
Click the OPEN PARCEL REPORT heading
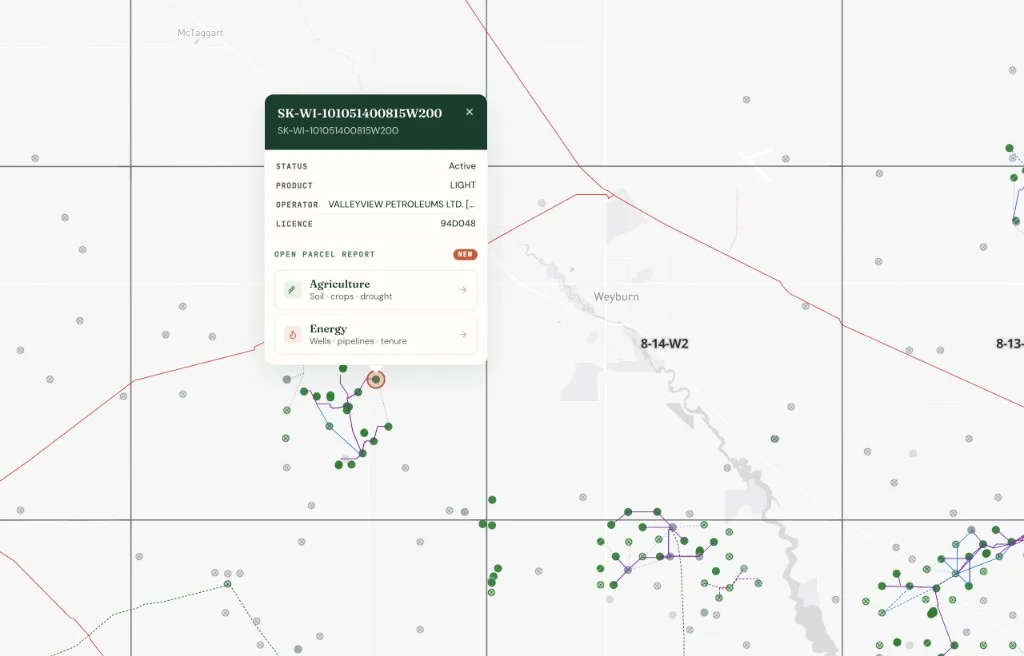coord(325,254)
